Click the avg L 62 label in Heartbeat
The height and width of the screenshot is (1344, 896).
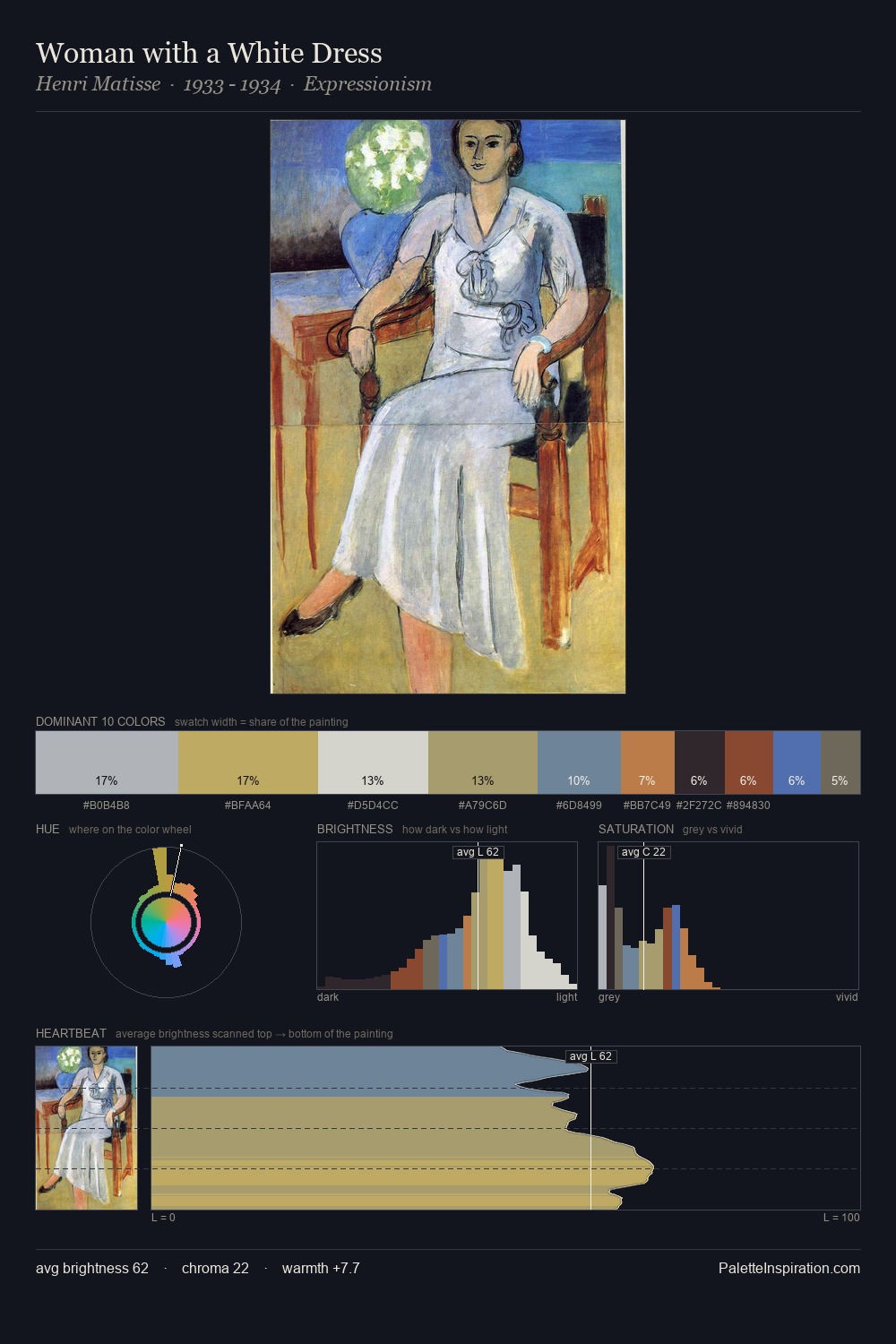pos(590,1056)
